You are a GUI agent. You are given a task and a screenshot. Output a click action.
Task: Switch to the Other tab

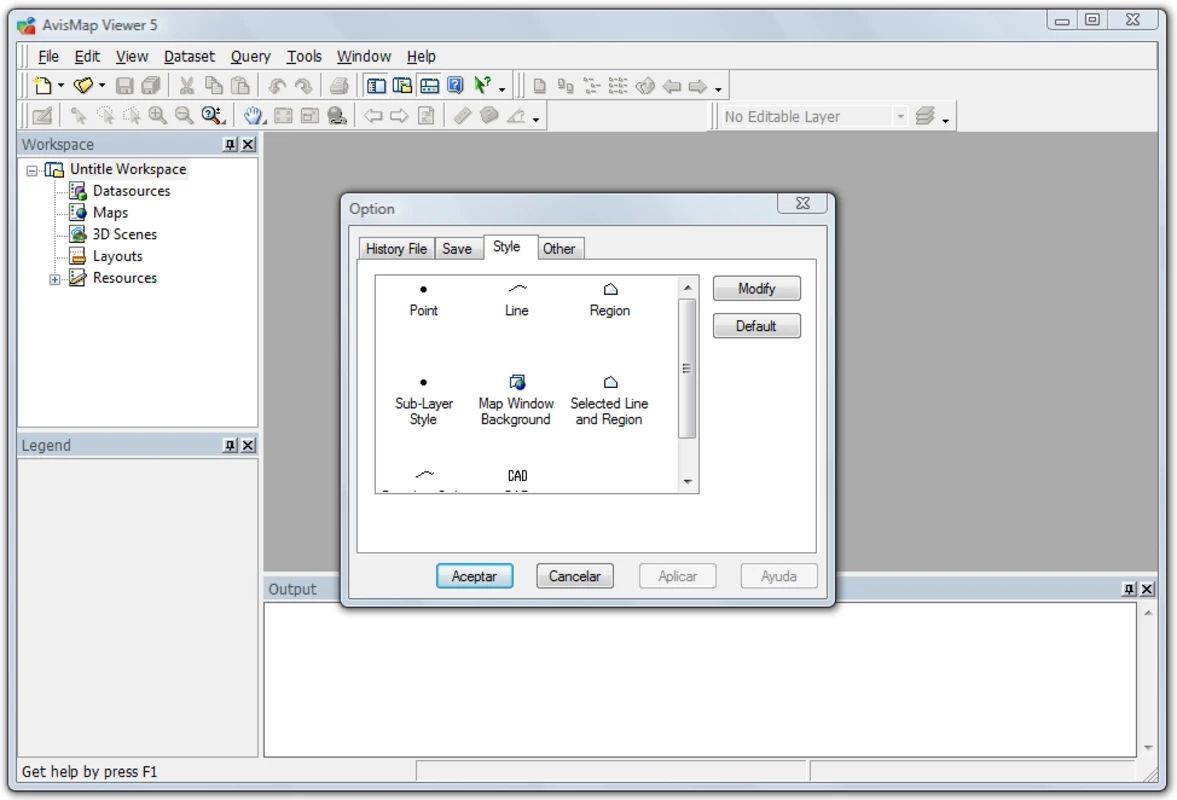[559, 248]
